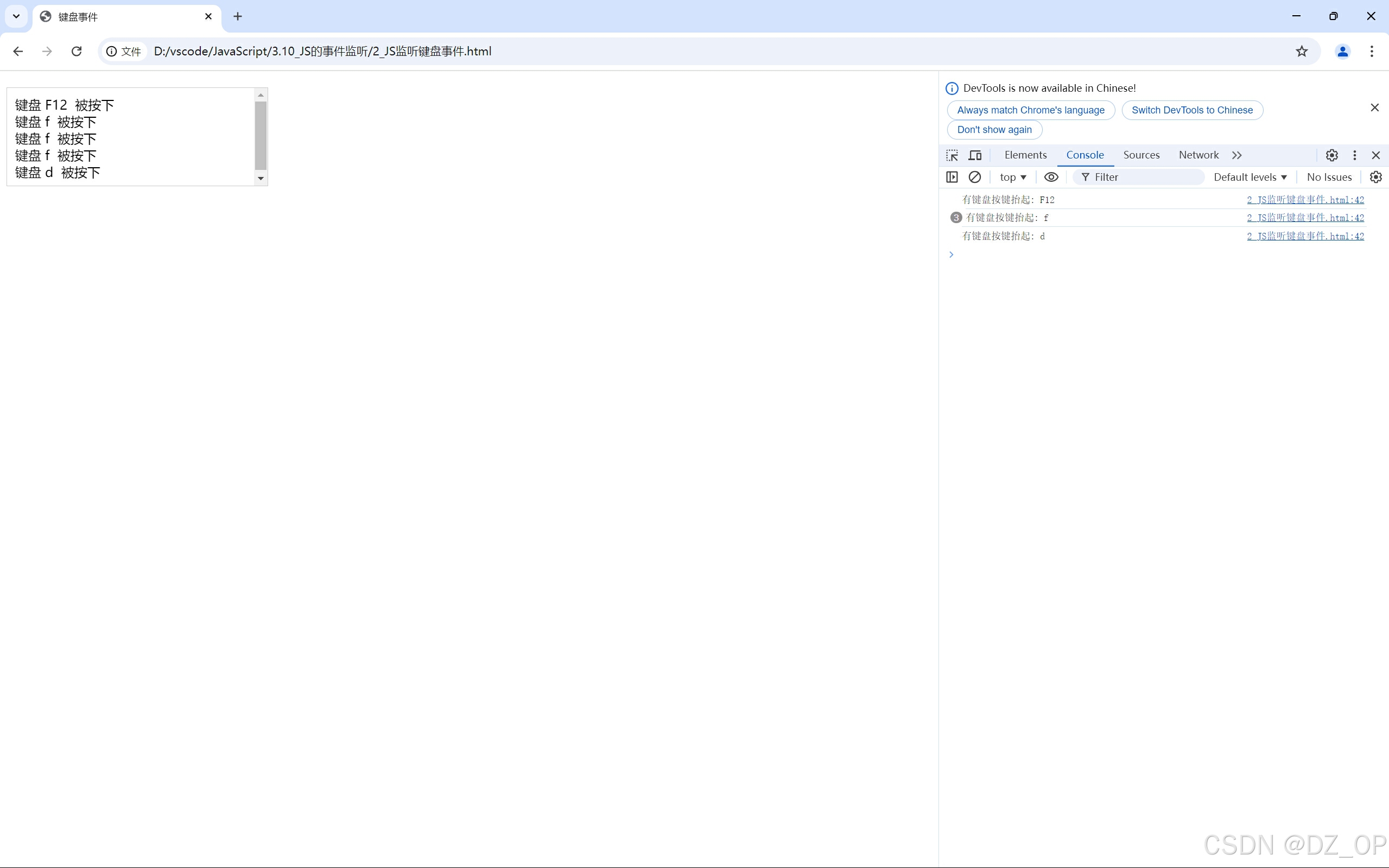Bookmark this page with the star icon
This screenshot has width=1389, height=868.
tap(1302, 51)
